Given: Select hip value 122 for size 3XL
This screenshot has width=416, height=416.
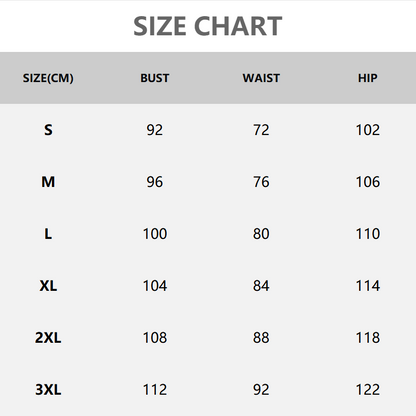Looking at the screenshot, I should pos(368,390).
